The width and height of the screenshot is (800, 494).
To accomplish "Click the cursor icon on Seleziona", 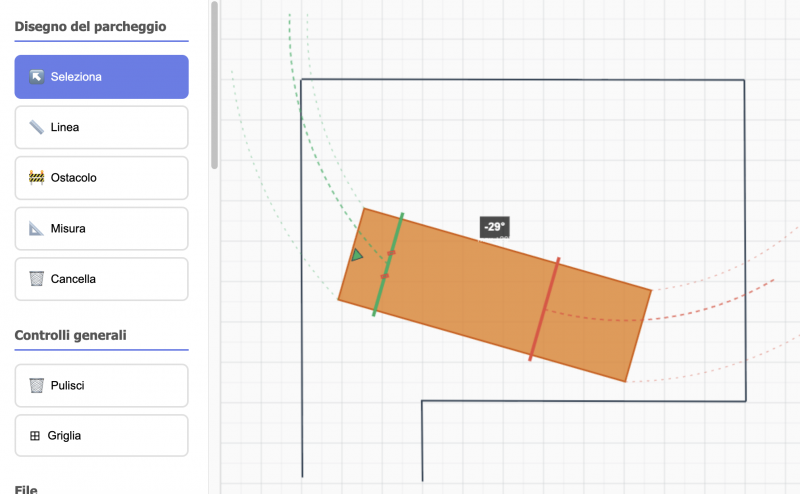I will (36, 77).
